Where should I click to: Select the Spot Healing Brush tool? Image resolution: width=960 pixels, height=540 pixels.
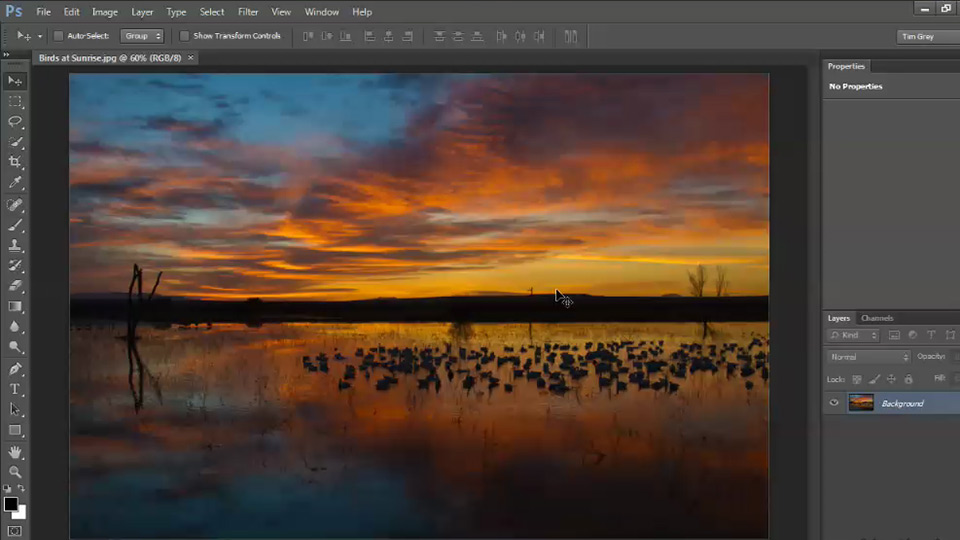(x=15, y=204)
